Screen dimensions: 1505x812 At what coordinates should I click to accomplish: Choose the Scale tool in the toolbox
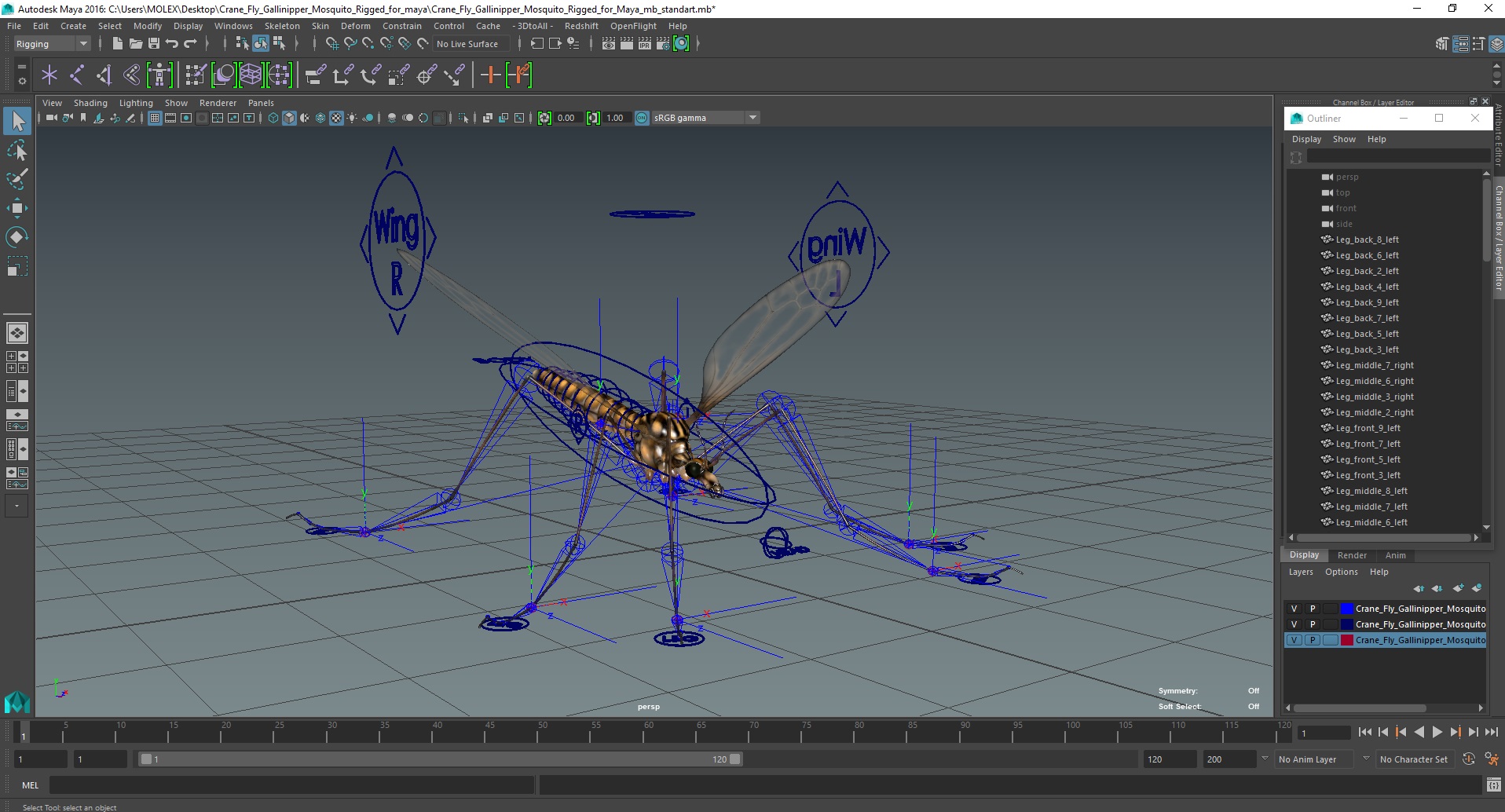pos(17,266)
